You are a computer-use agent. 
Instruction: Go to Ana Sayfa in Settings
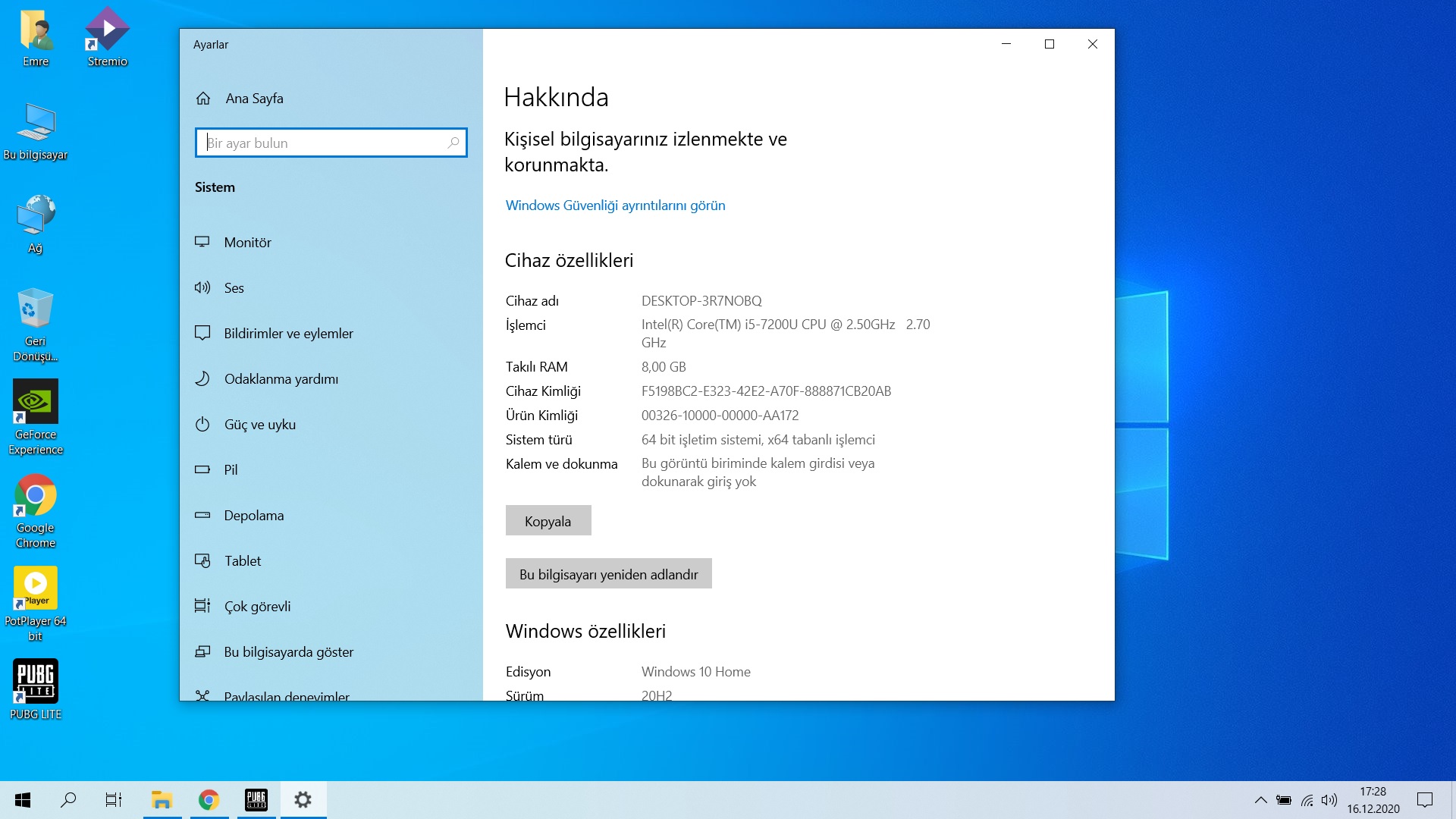pos(240,99)
